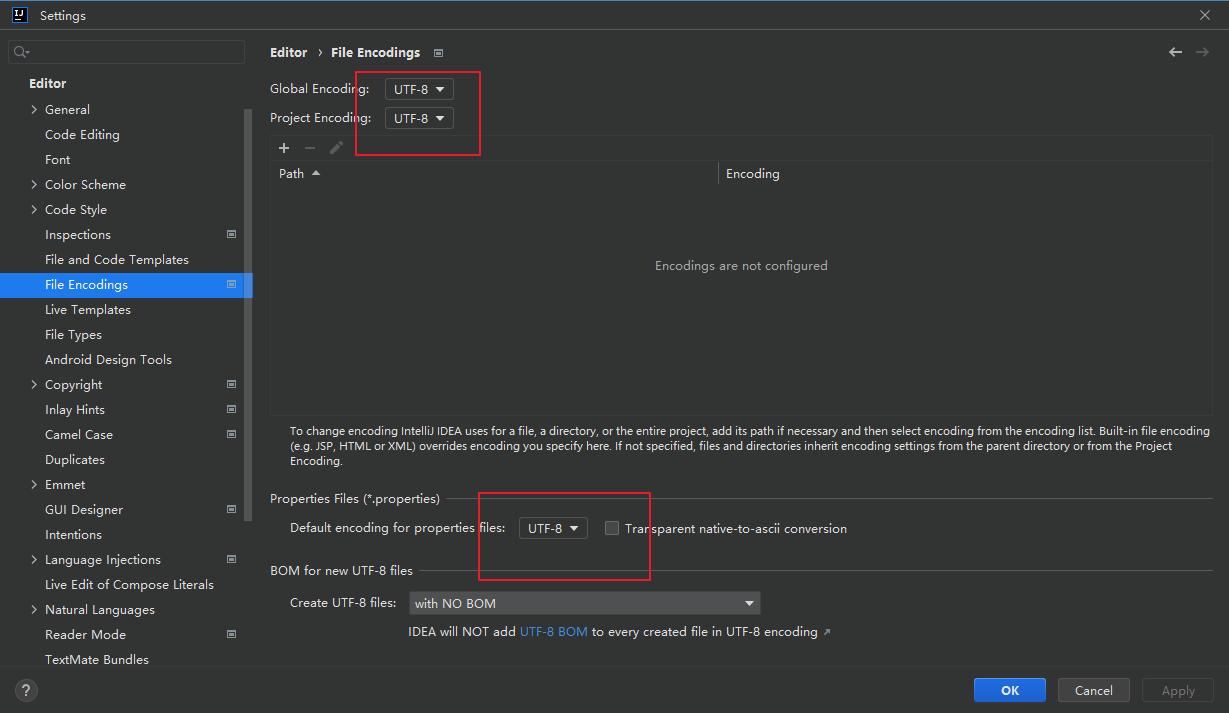Click the OK button
This screenshot has height=713, width=1229.
pyautogui.click(x=1010, y=690)
